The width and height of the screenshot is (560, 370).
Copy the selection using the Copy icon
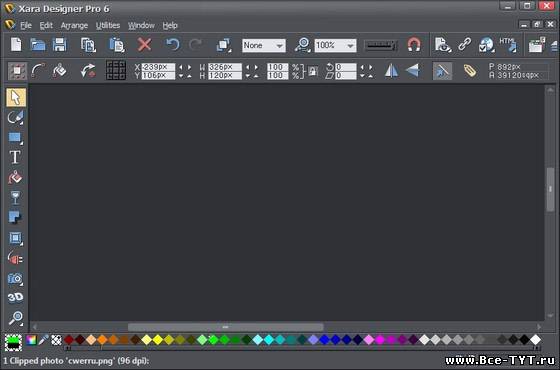(88, 45)
